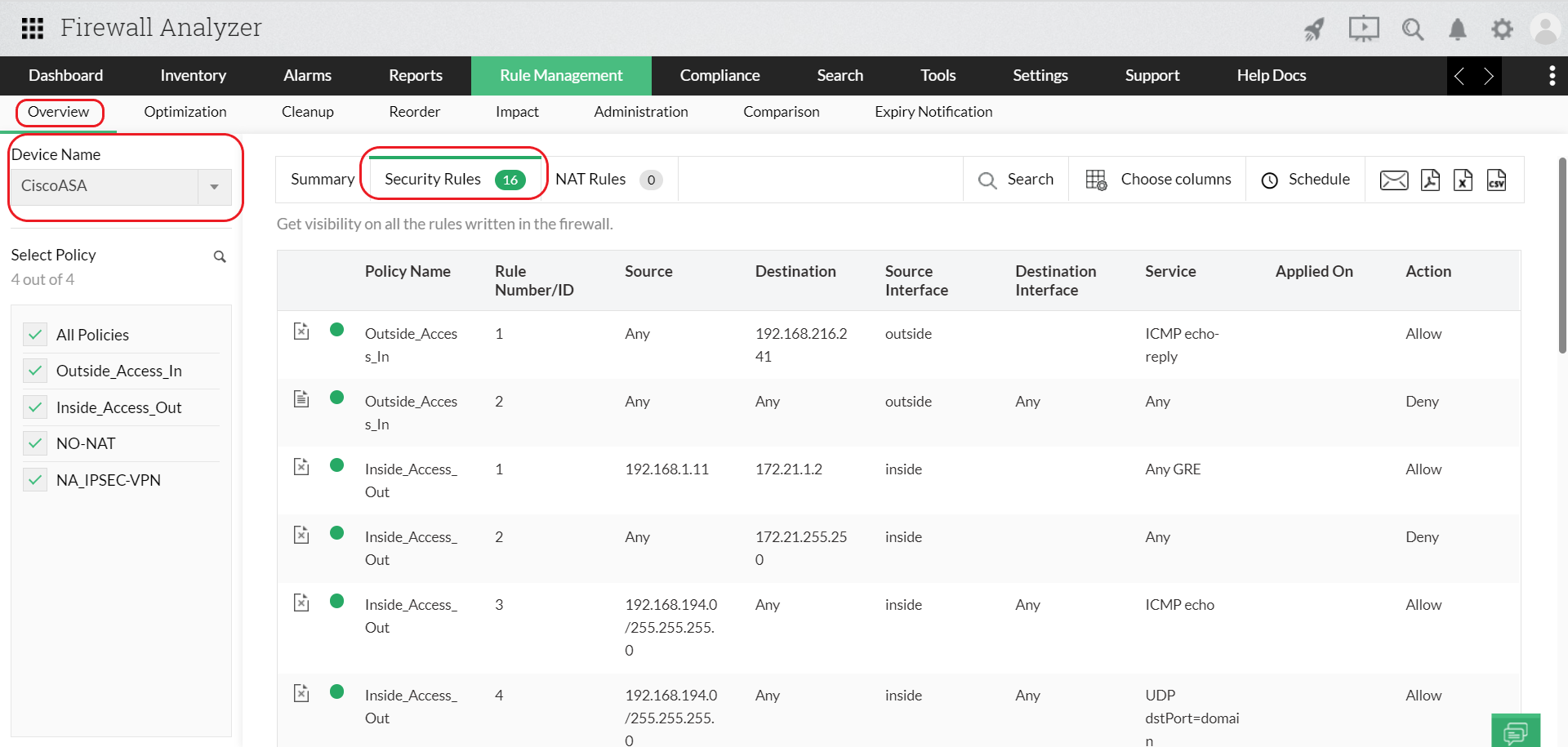Open the Device Name dropdown arrow
This screenshot has width=1568, height=747.
pyautogui.click(x=215, y=187)
